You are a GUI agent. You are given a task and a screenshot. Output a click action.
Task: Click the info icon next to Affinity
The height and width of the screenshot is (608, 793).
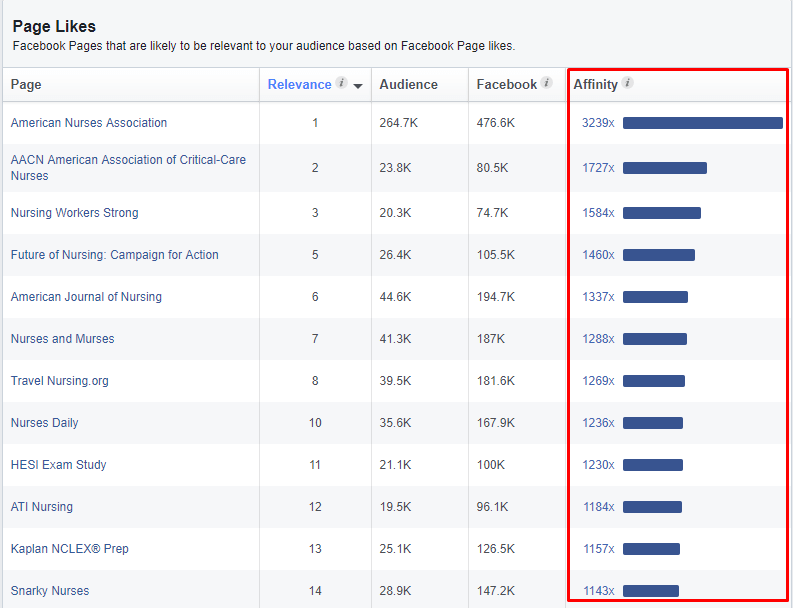click(x=627, y=82)
